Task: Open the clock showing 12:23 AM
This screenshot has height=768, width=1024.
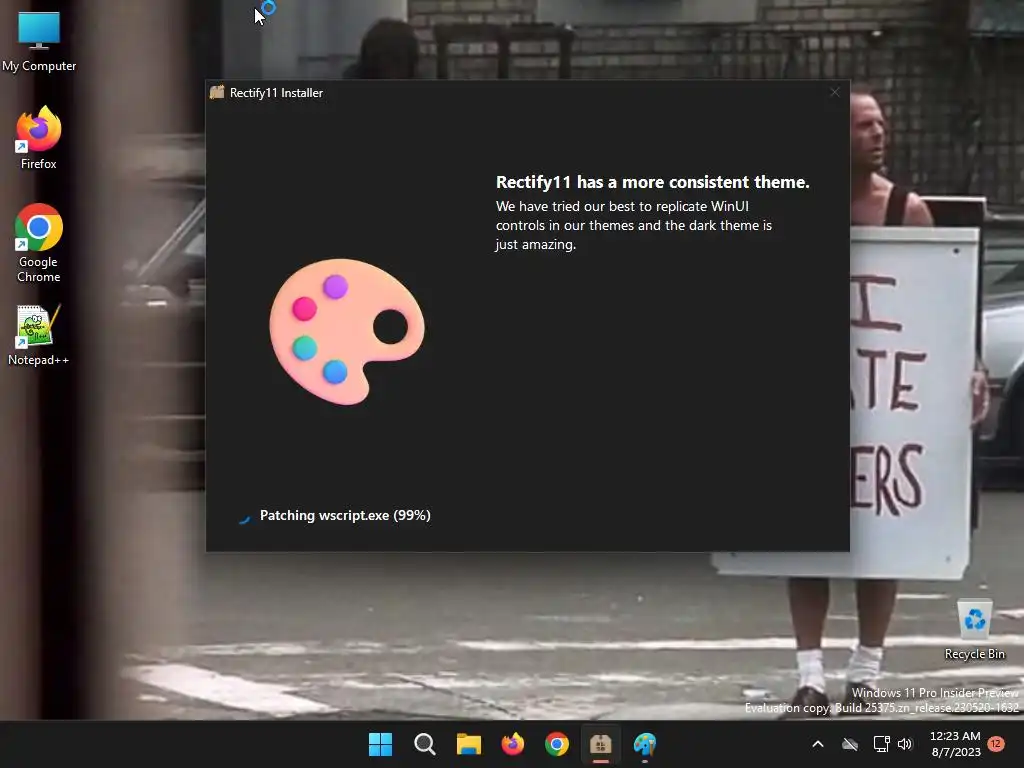Action: tap(955, 744)
